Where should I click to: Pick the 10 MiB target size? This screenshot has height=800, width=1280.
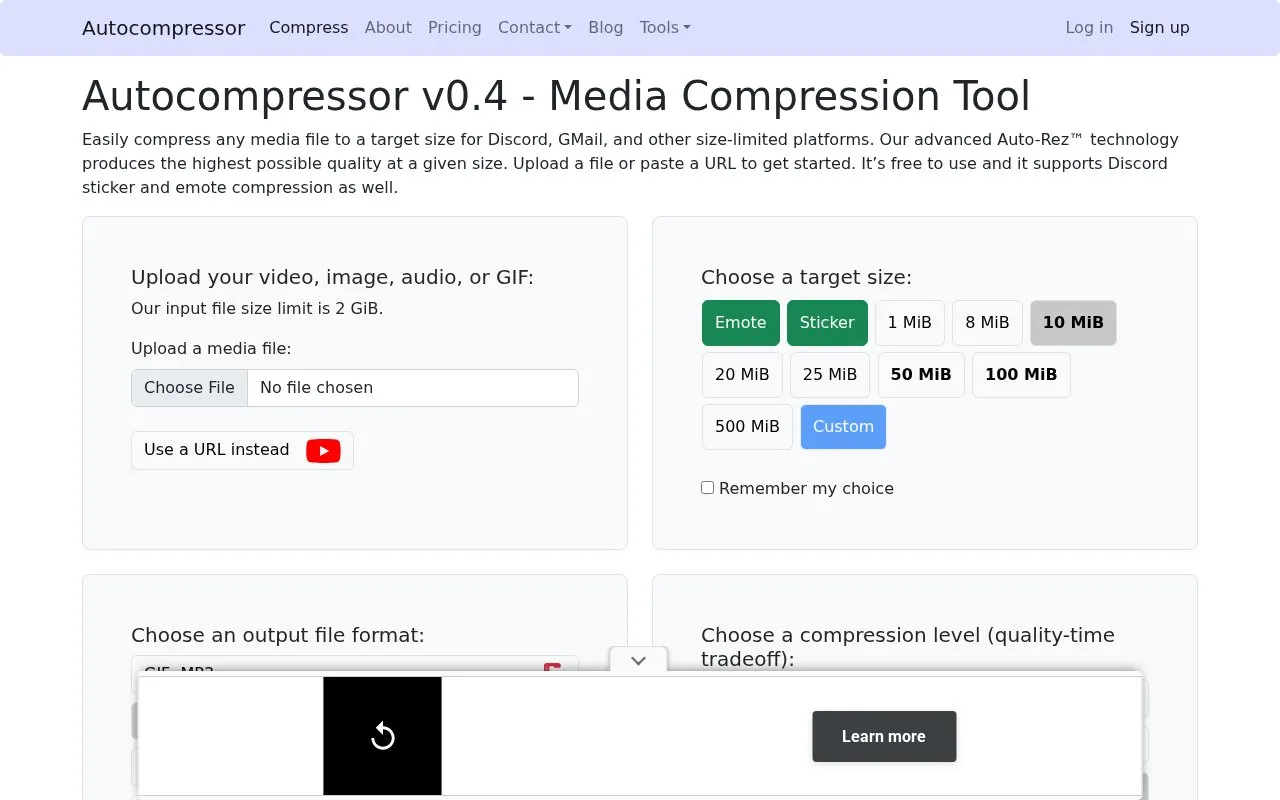pyautogui.click(x=1073, y=323)
